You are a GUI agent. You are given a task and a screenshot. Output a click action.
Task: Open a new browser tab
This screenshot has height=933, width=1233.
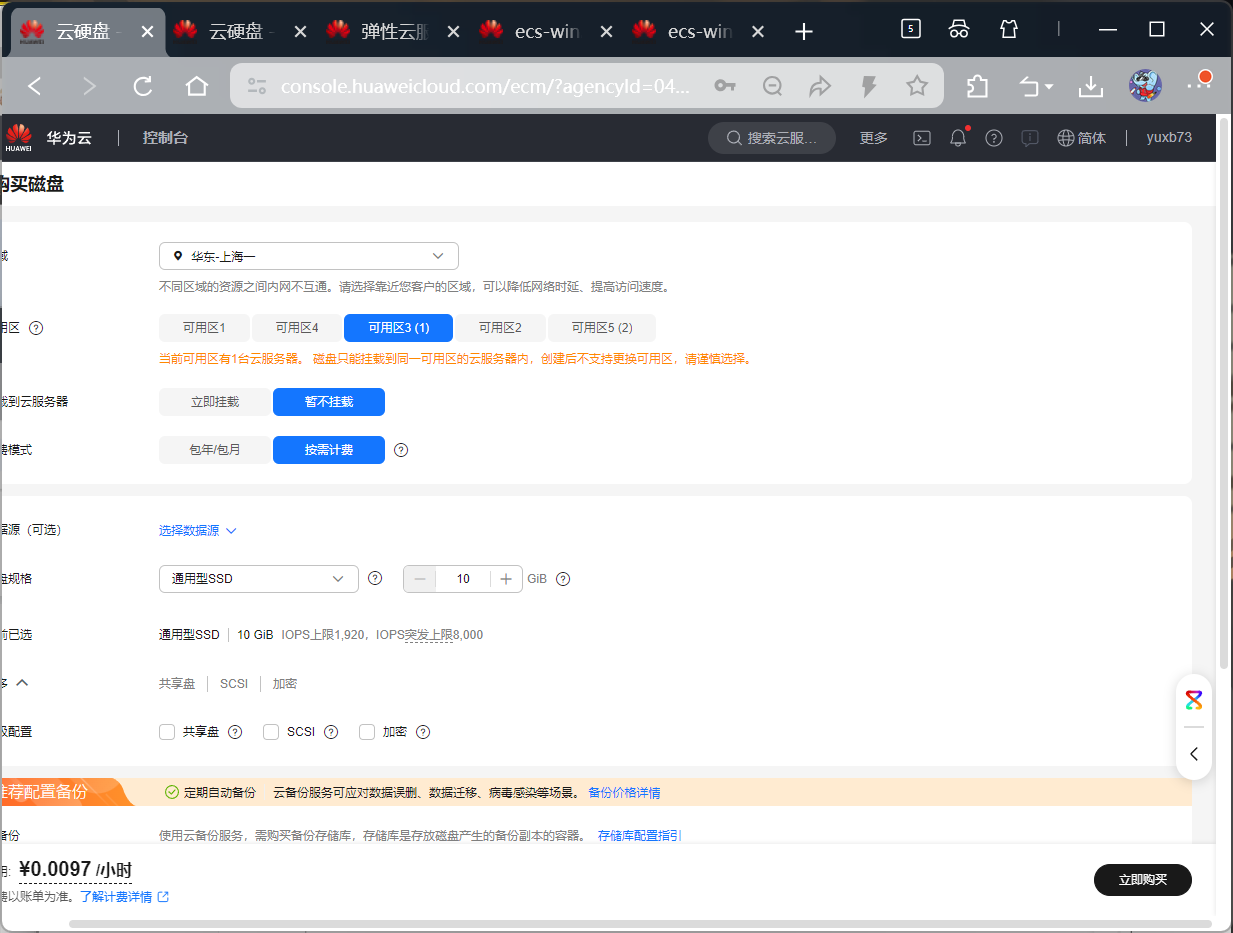tap(803, 32)
